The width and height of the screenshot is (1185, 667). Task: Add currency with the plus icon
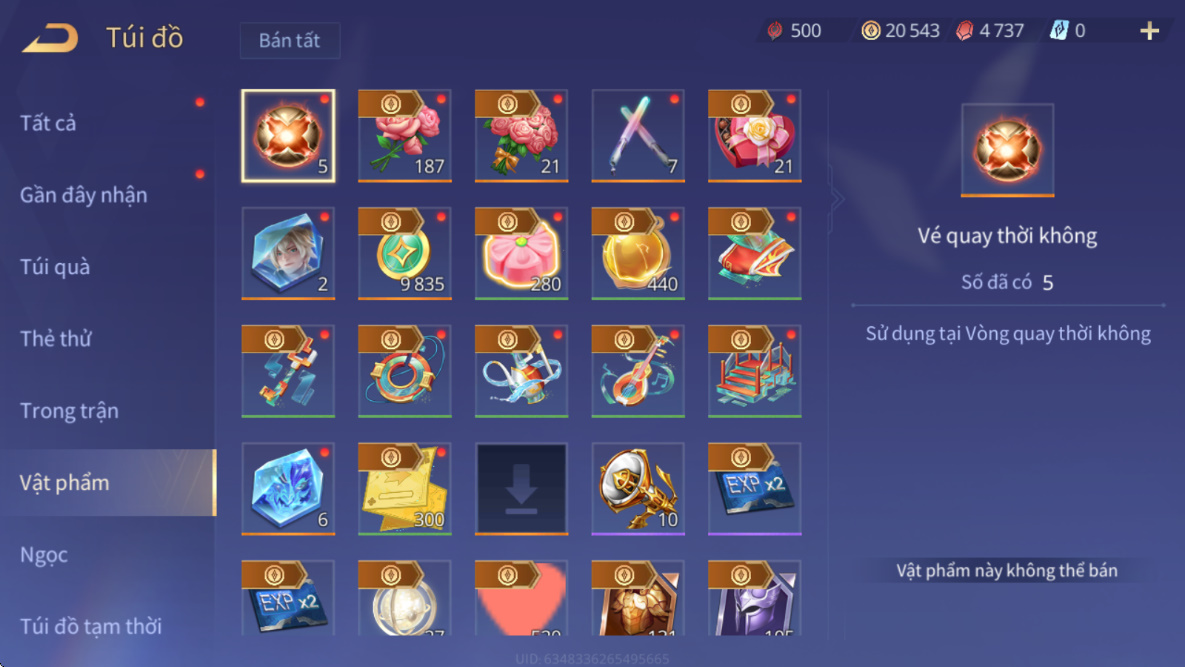tap(1149, 31)
